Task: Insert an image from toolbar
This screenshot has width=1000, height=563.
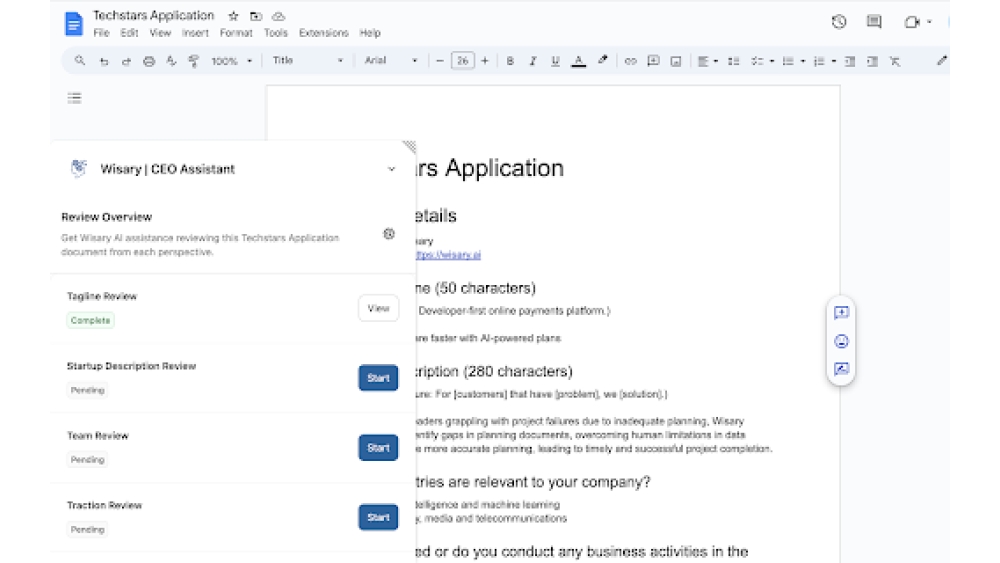Action: click(676, 61)
